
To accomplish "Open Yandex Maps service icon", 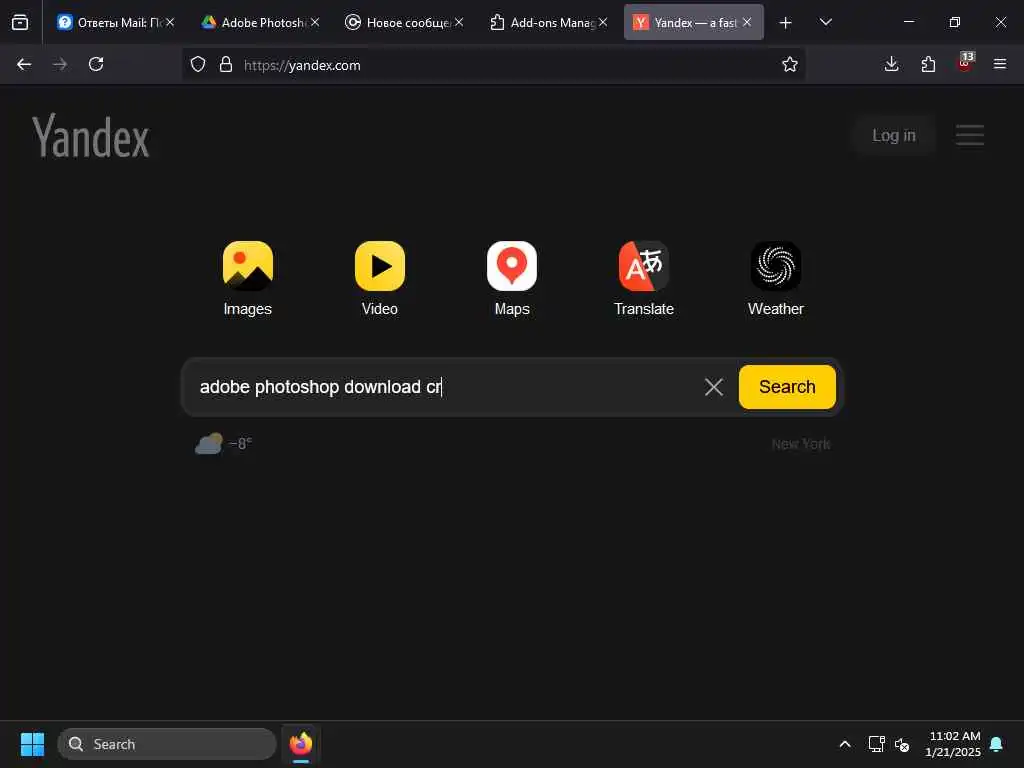I will [x=512, y=266].
